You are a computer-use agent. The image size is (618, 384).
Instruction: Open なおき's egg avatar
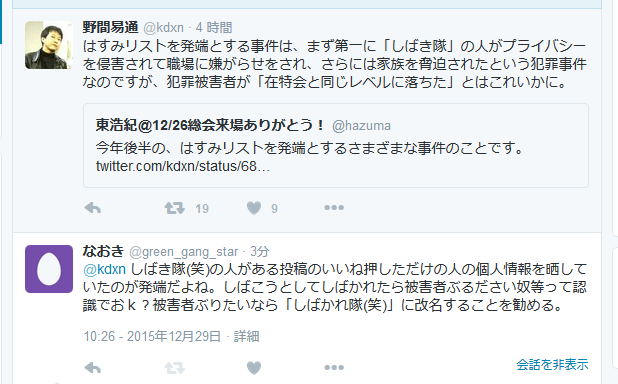coord(49,269)
